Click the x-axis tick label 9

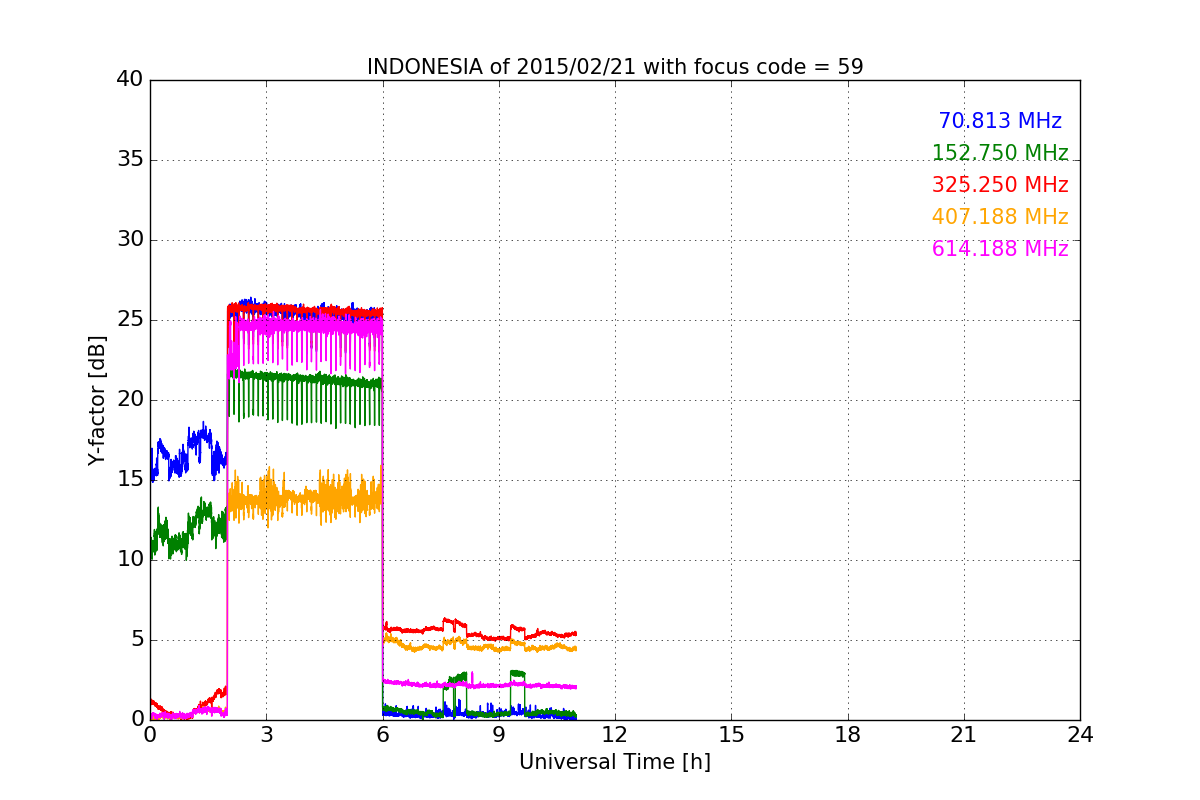coord(499,735)
